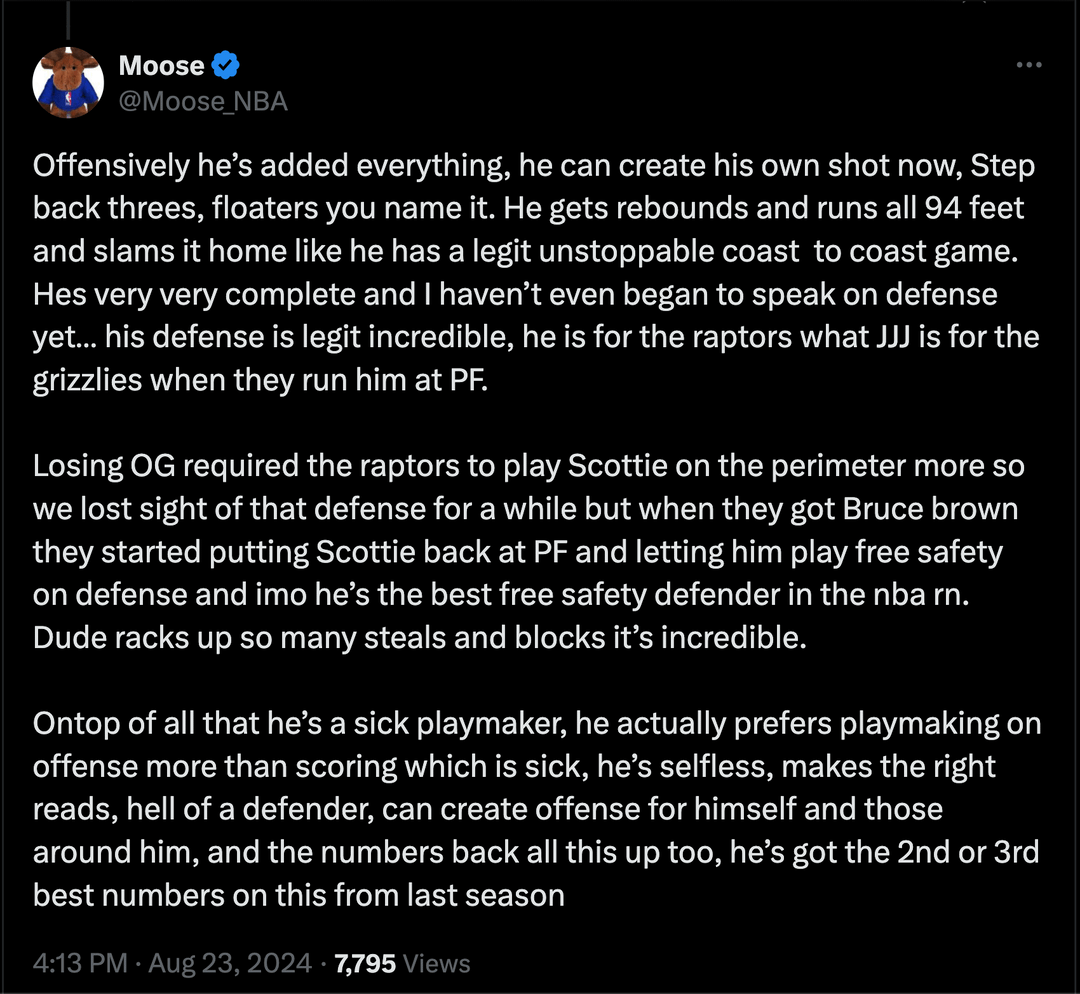Open the 7,795 Views count

coord(402,964)
